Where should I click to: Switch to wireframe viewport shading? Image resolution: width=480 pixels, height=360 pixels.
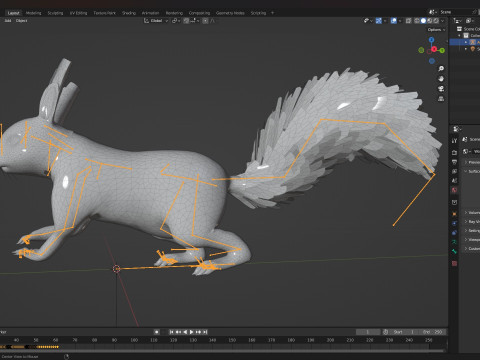[x=417, y=21]
